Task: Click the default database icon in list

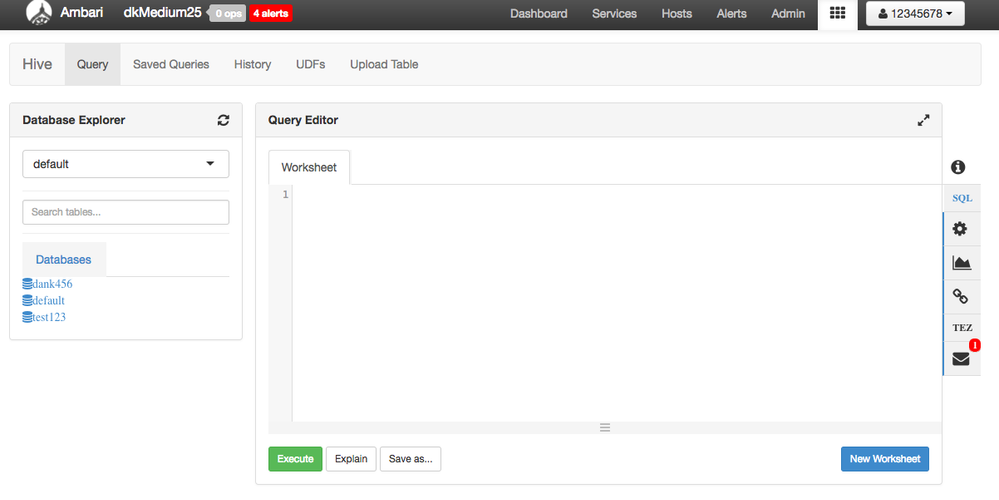Action: point(27,301)
